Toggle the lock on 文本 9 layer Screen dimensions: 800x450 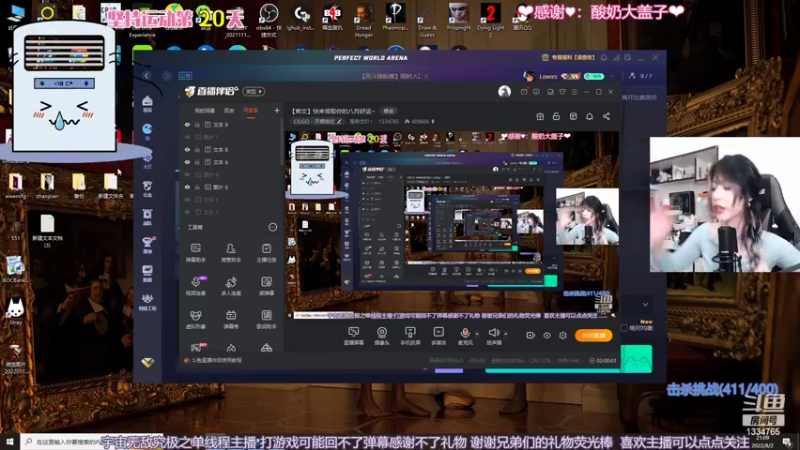coord(197,124)
